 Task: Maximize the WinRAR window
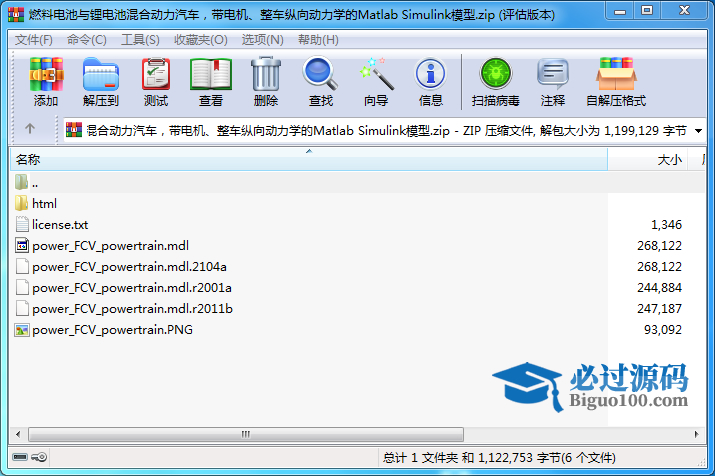pos(647,11)
